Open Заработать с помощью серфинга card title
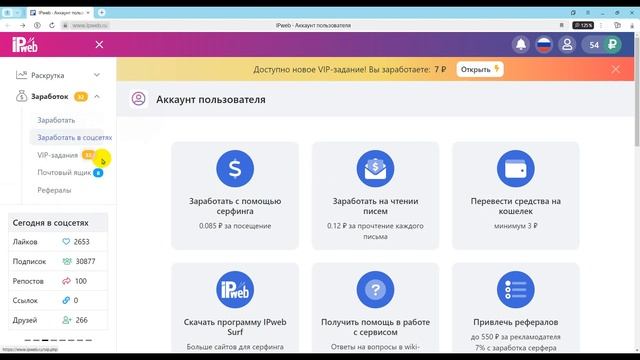Viewport: 640px width, 360px height. coord(235,206)
